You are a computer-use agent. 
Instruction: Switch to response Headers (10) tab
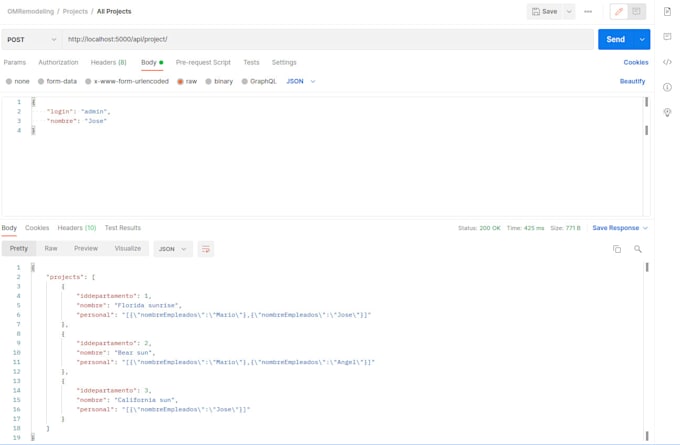point(77,228)
